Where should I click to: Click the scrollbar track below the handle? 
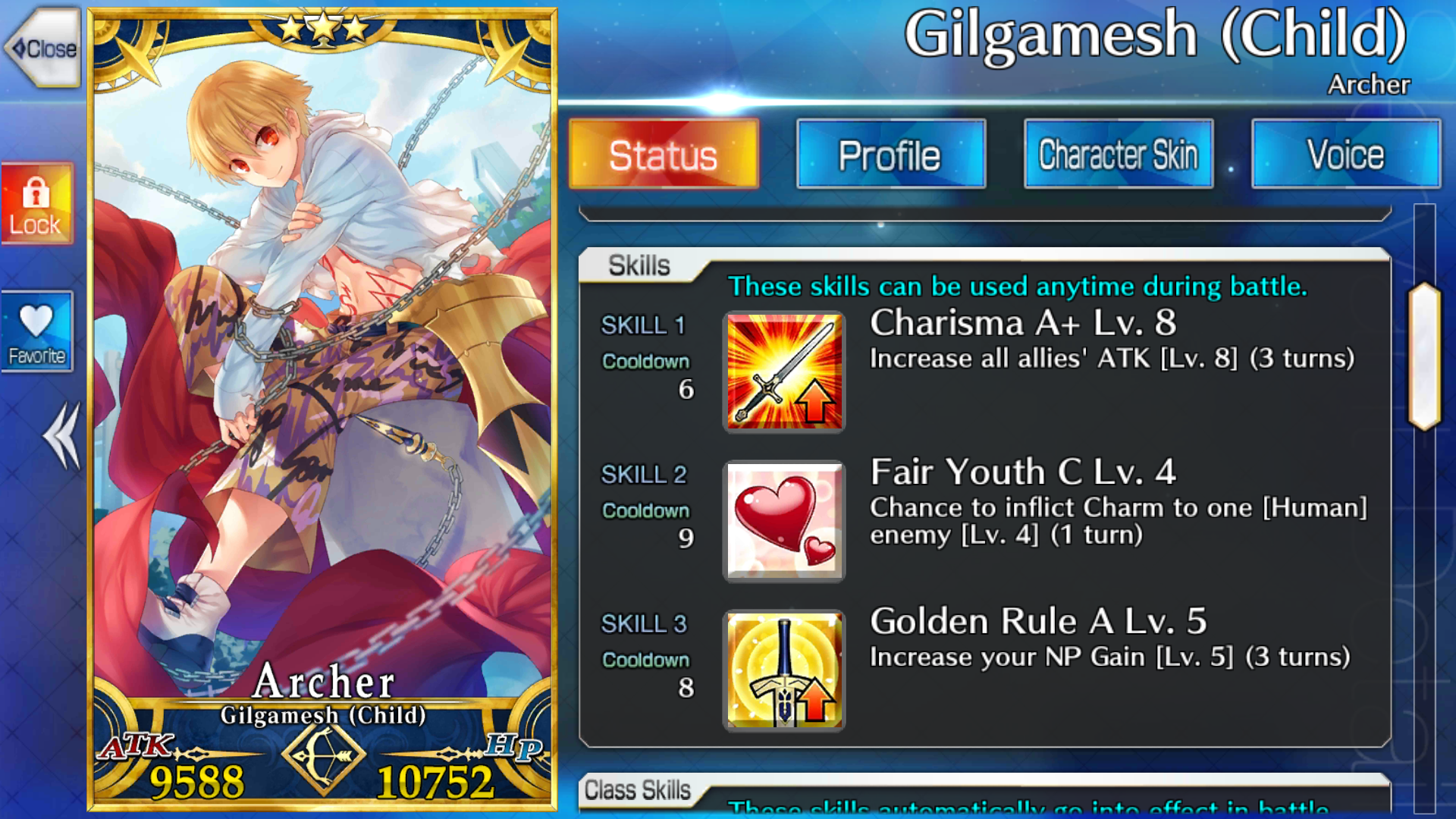point(1424,622)
